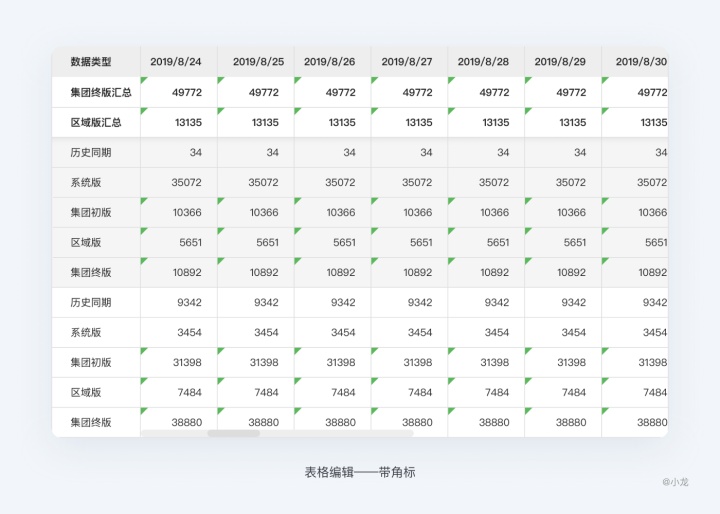Screen dimensions: 720x514
Task: Edit the 49772 cell under 2019/8/24
Action: tap(179, 92)
